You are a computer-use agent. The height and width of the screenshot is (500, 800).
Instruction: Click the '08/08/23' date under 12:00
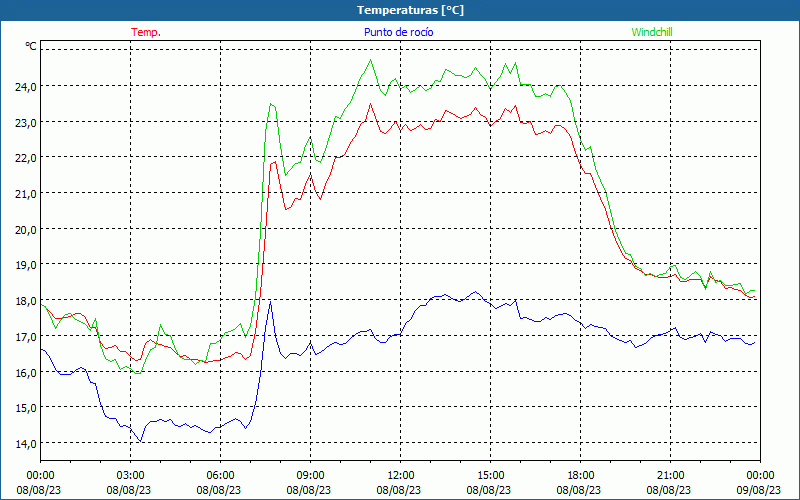tap(399, 490)
